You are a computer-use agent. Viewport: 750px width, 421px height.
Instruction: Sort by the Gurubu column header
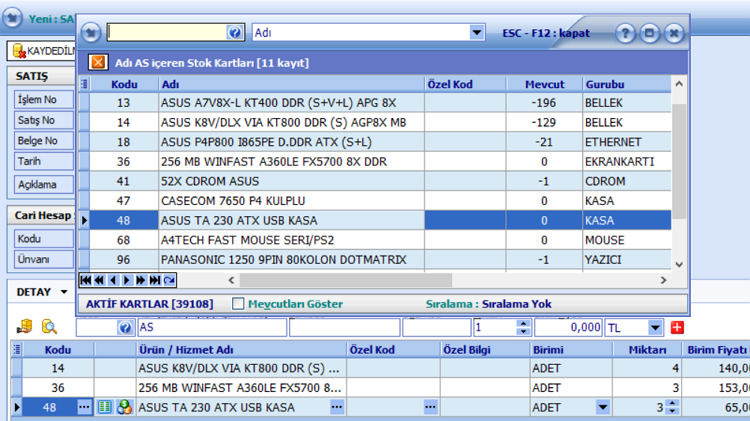(627, 84)
